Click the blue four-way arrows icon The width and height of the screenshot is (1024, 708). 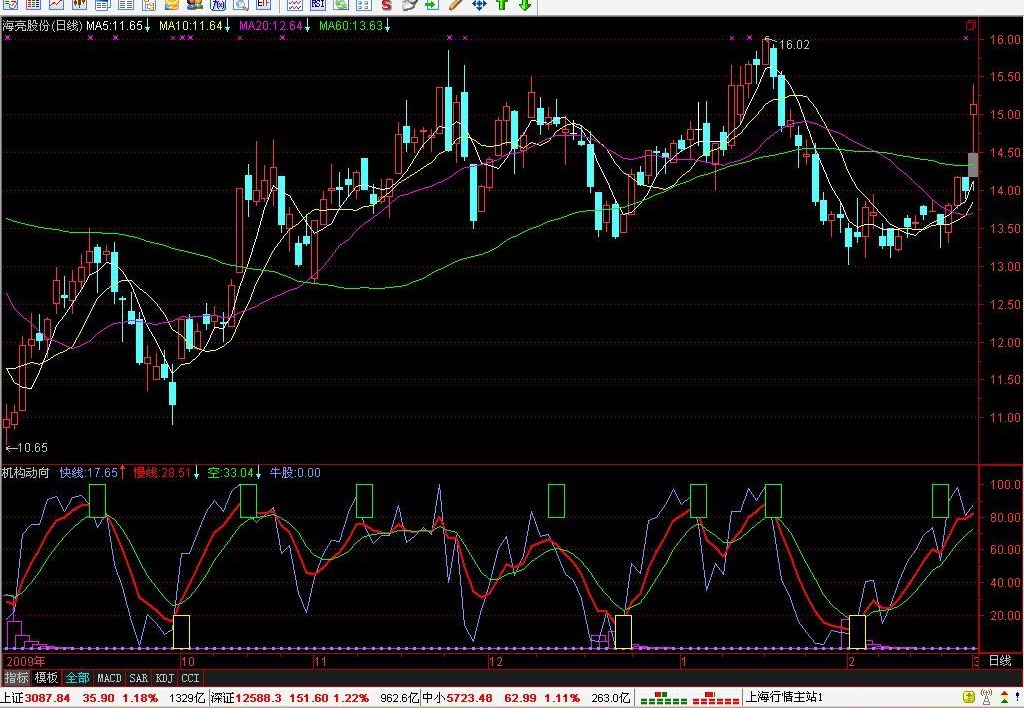tap(479, 5)
